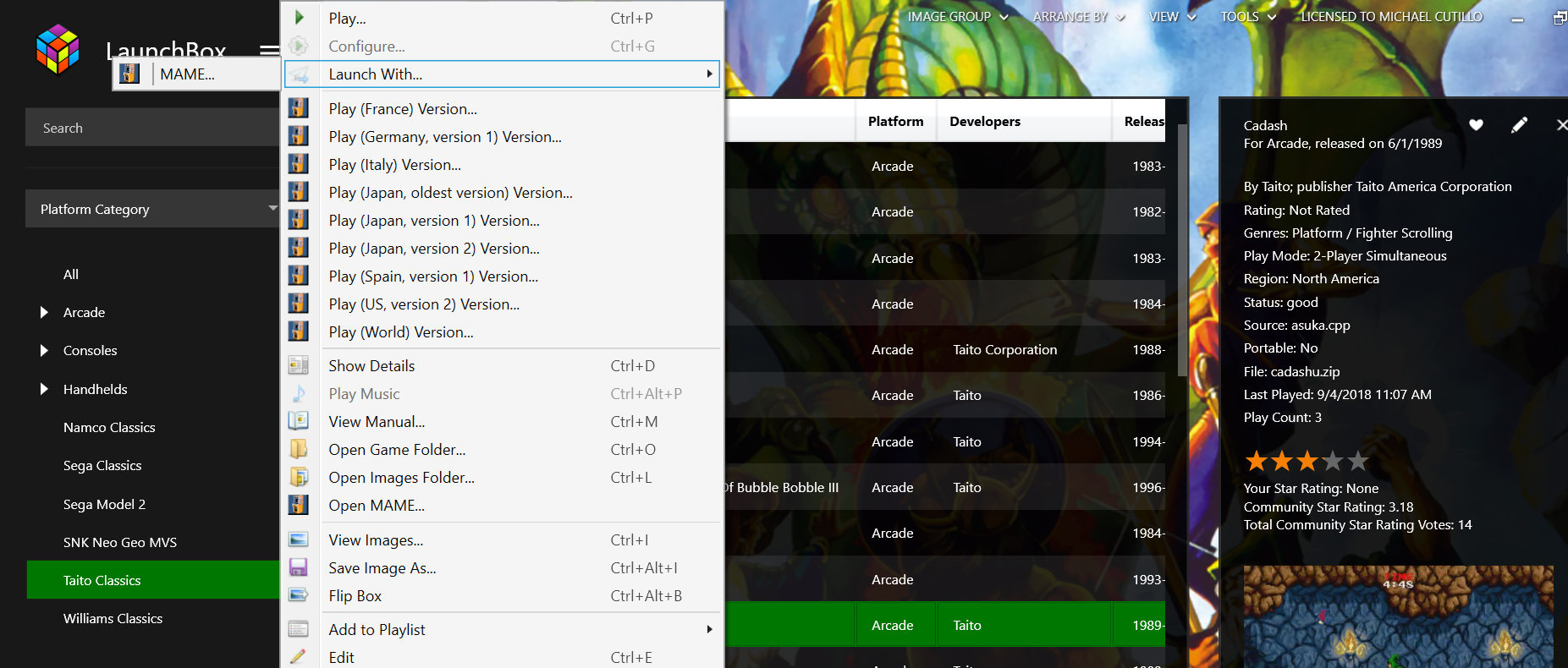The height and width of the screenshot is (668, 1568).
Task: Toggle the heart favorite for Cadash
Action: (1477, 125)
